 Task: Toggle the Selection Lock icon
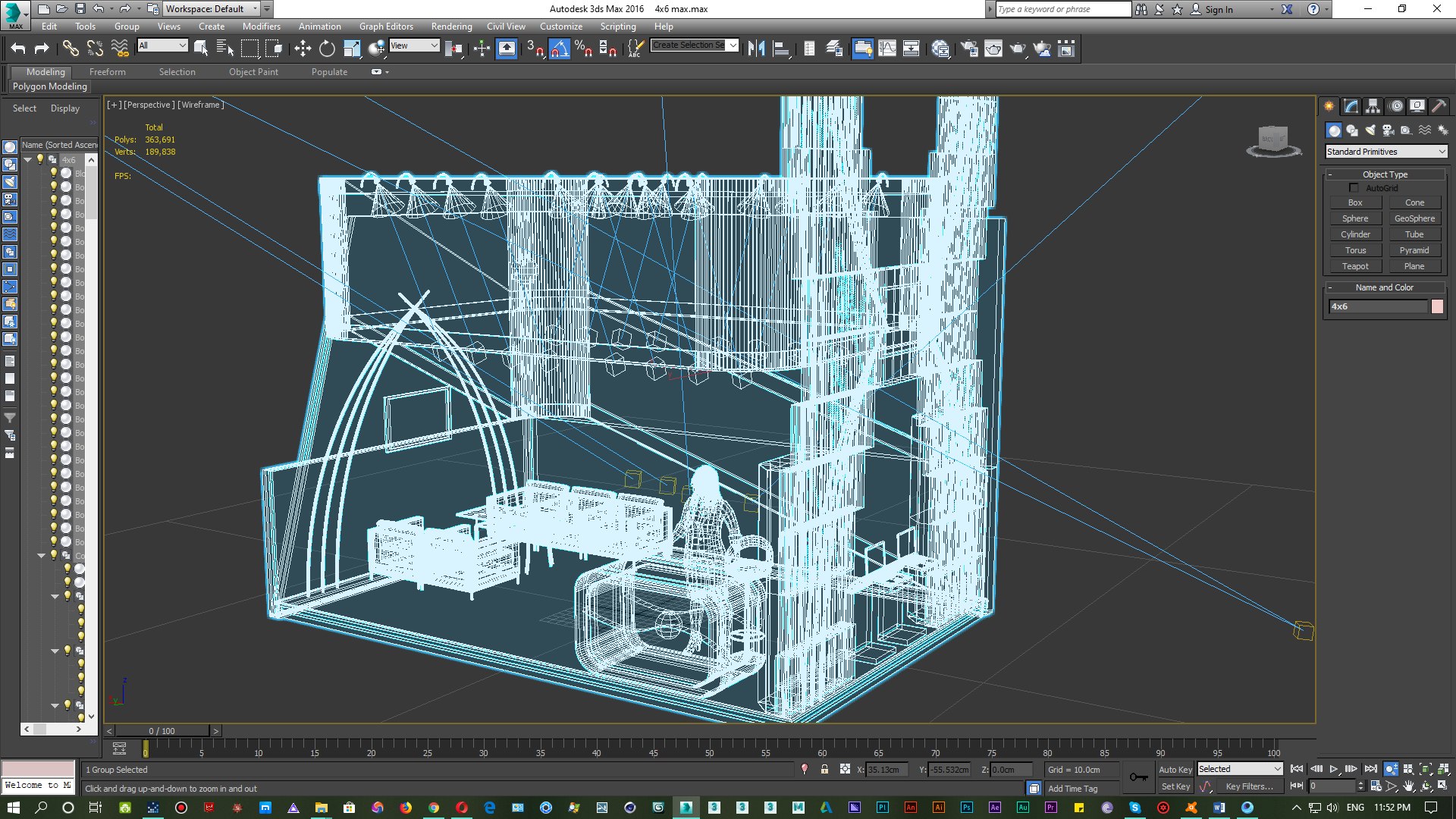click(x=824, y=769)
